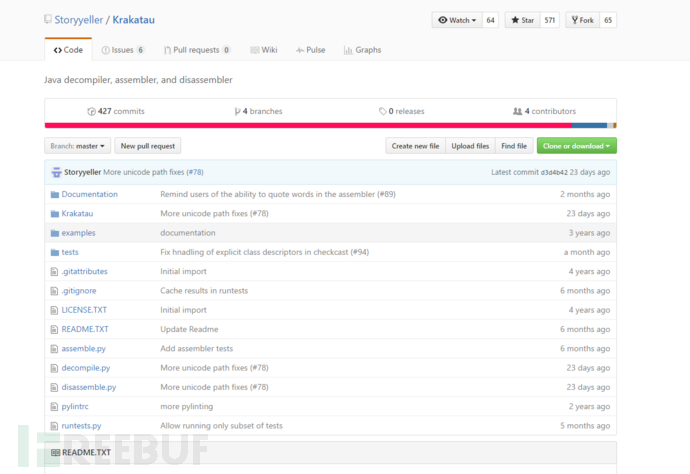
Task: Click the decompile.py file icon
Action: click(x=54, y=368)
